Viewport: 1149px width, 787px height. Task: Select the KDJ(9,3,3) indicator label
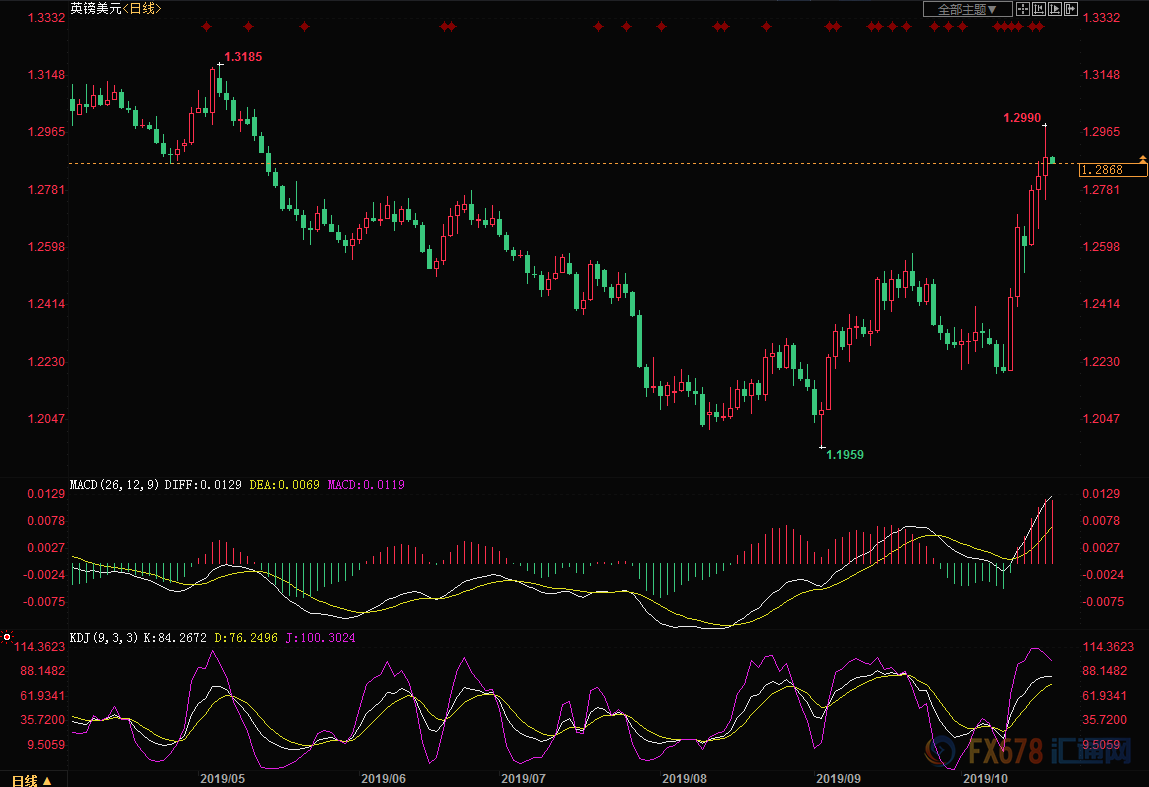(103, 637)
